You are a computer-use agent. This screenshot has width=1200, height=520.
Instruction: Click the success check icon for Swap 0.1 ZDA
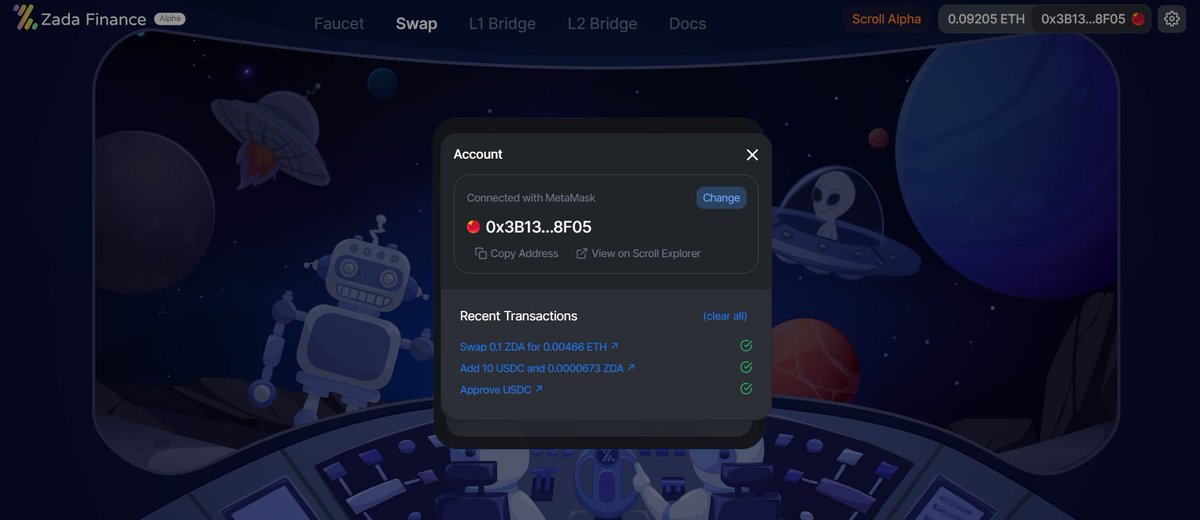(746, 346)
